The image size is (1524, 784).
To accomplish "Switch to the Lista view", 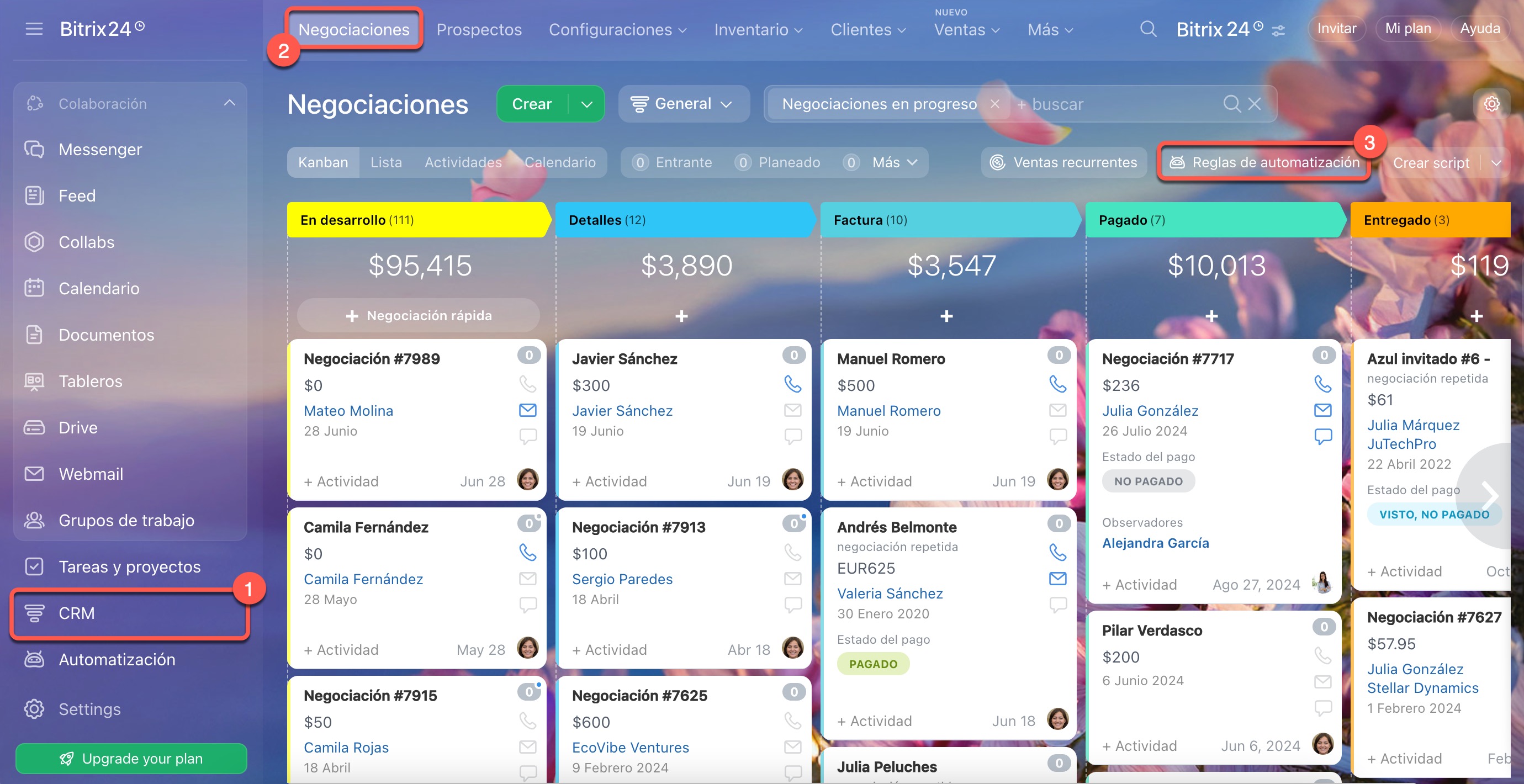I will click(386, 162).
